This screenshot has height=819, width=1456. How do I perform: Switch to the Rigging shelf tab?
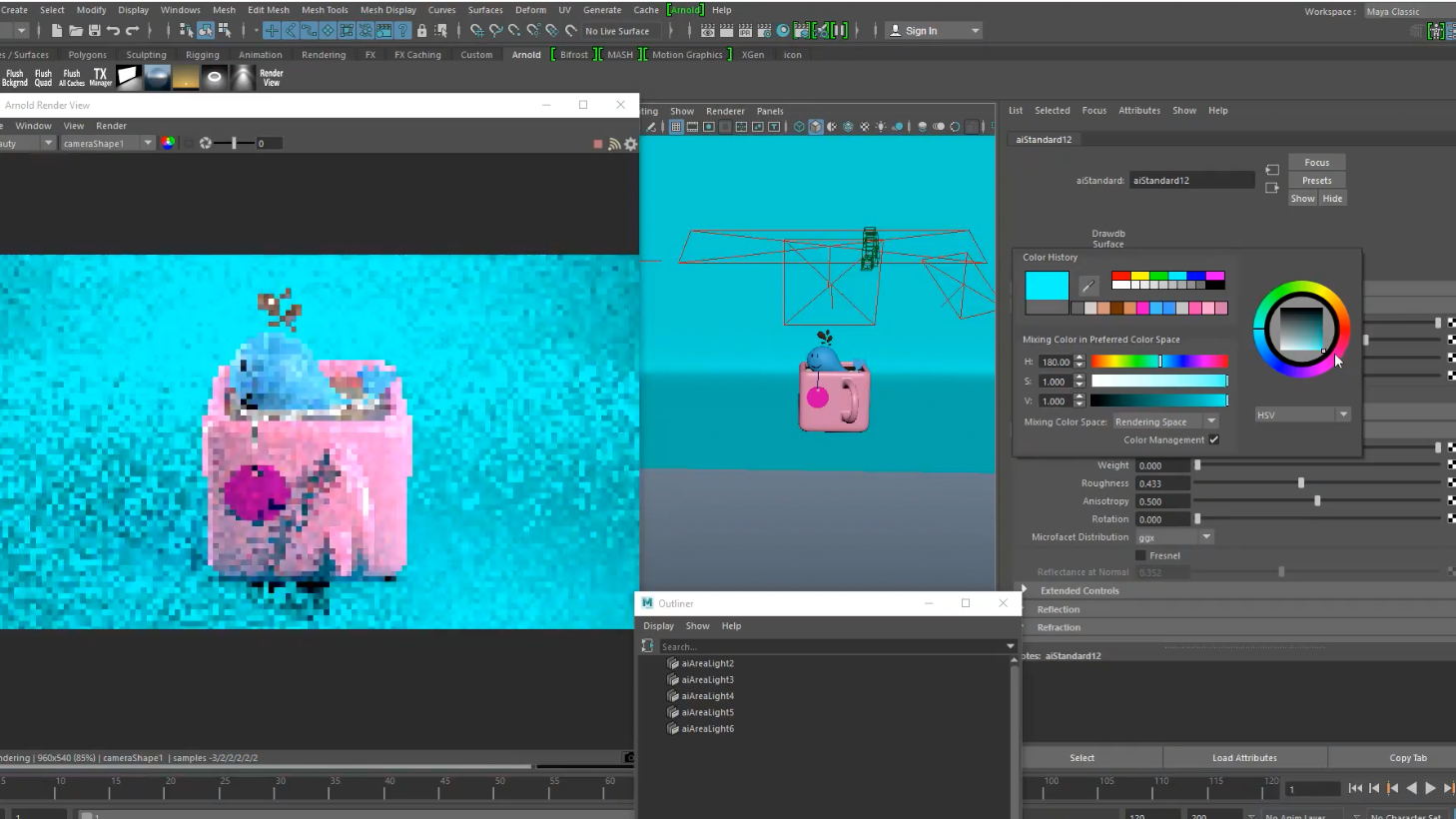click(x=202, y=55)
